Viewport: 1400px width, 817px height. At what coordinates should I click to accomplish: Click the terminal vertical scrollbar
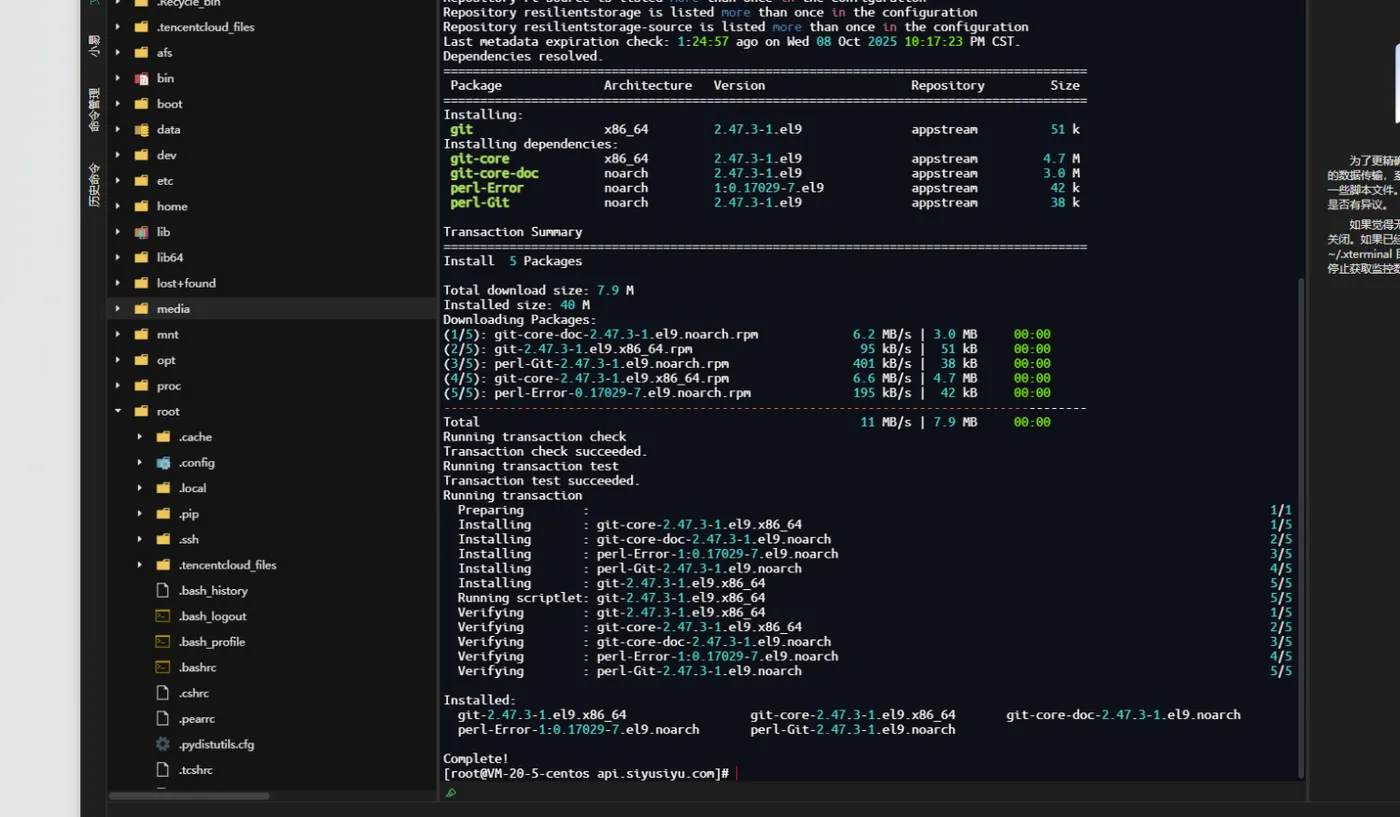point(1301,527)
